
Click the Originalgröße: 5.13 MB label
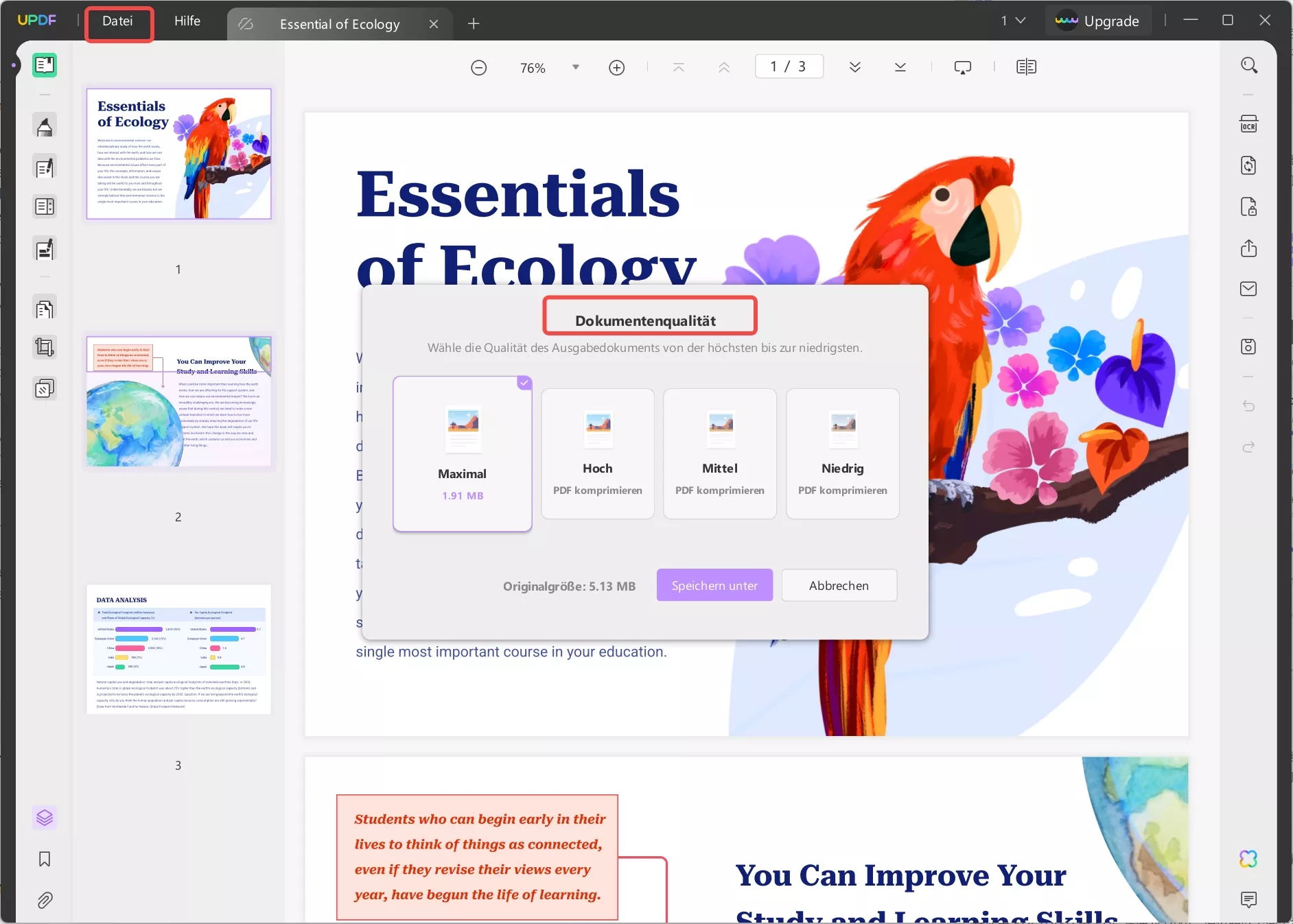click(569, 587)
